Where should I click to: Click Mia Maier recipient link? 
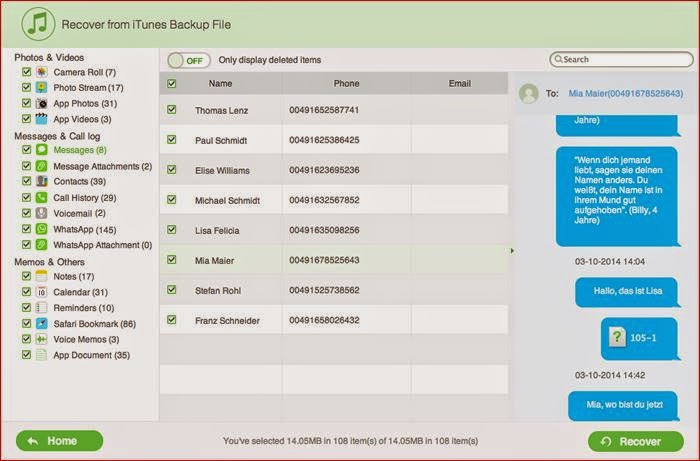pos(625,94)
